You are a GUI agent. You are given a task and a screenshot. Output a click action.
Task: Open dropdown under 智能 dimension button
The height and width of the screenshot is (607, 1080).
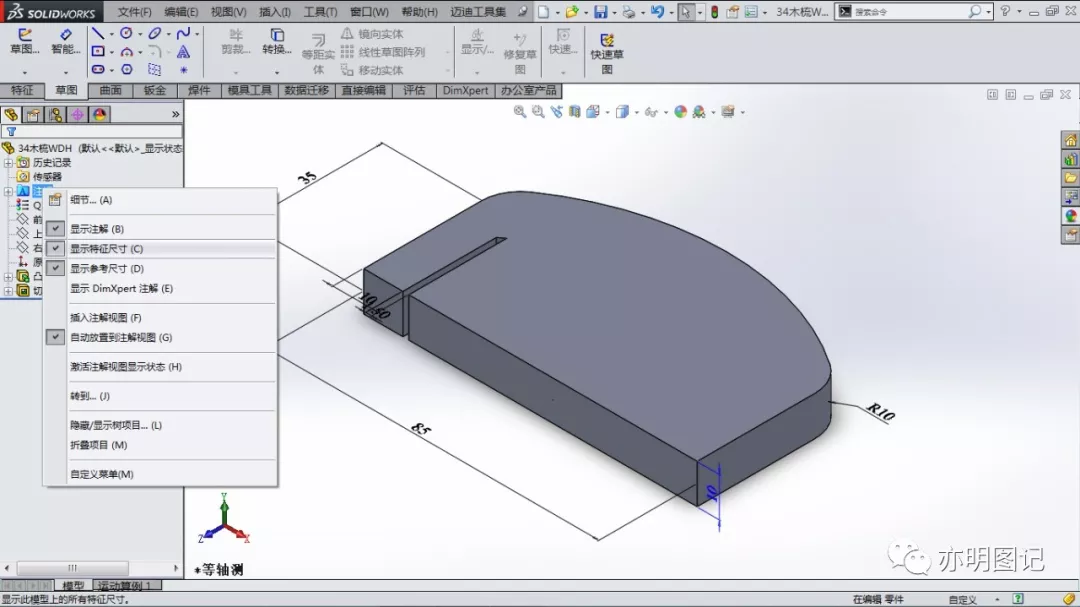[65, 72]
